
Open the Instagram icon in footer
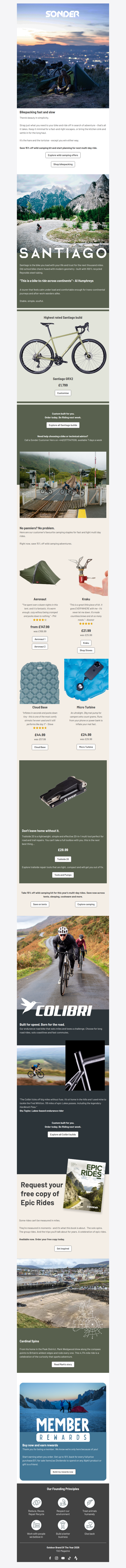57,1558
